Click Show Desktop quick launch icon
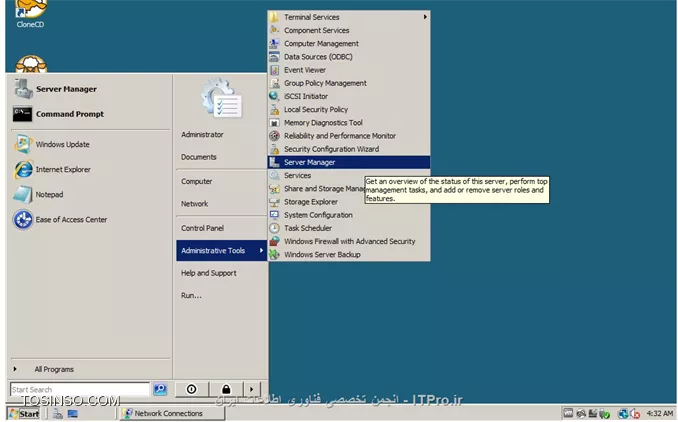Screen dimensions: 678x422 pos(72,414)
